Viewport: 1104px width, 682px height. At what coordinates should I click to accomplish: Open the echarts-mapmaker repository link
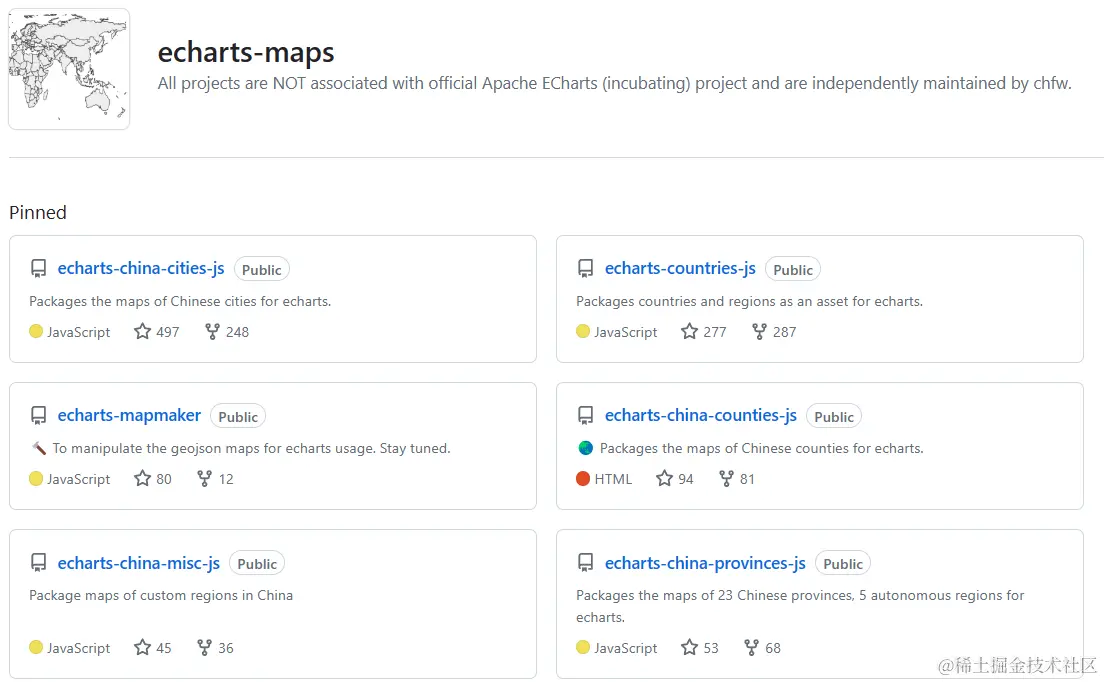pyautogui.click(x=130, y=415)
